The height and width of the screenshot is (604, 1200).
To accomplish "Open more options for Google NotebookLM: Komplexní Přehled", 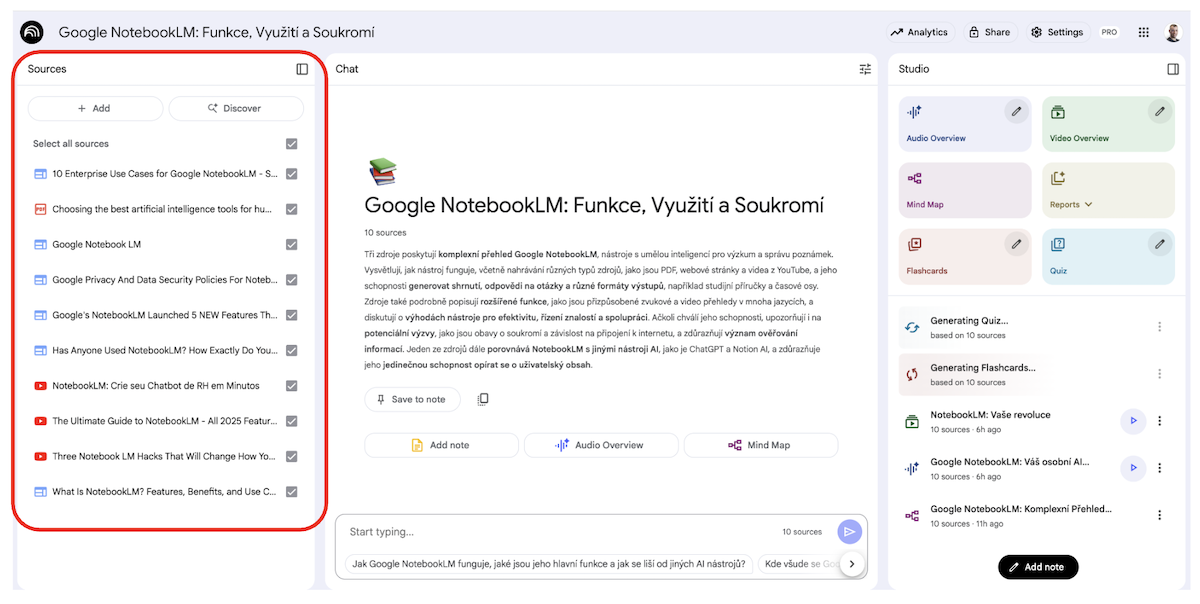I will click(x=1160, y=515).
